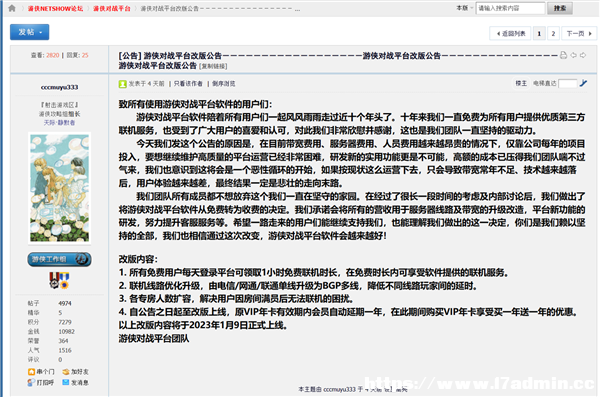Screen dimensions: 600x397
Task: Click 串个门 visit profile link
Action: 41,372
